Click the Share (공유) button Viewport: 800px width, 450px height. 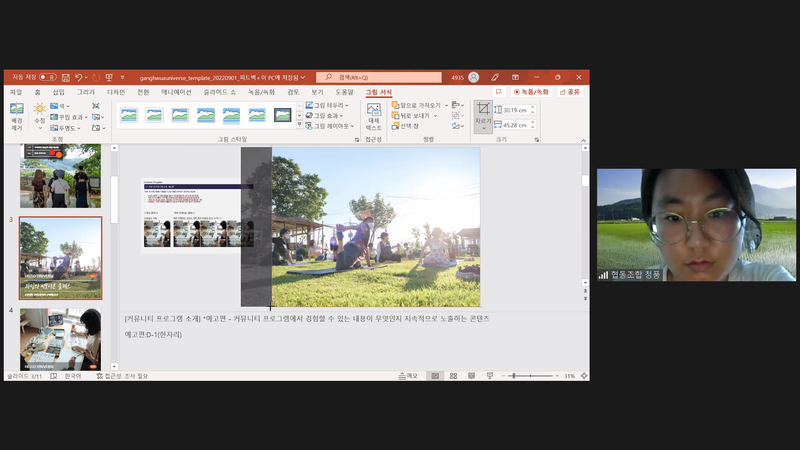(569, 92)
